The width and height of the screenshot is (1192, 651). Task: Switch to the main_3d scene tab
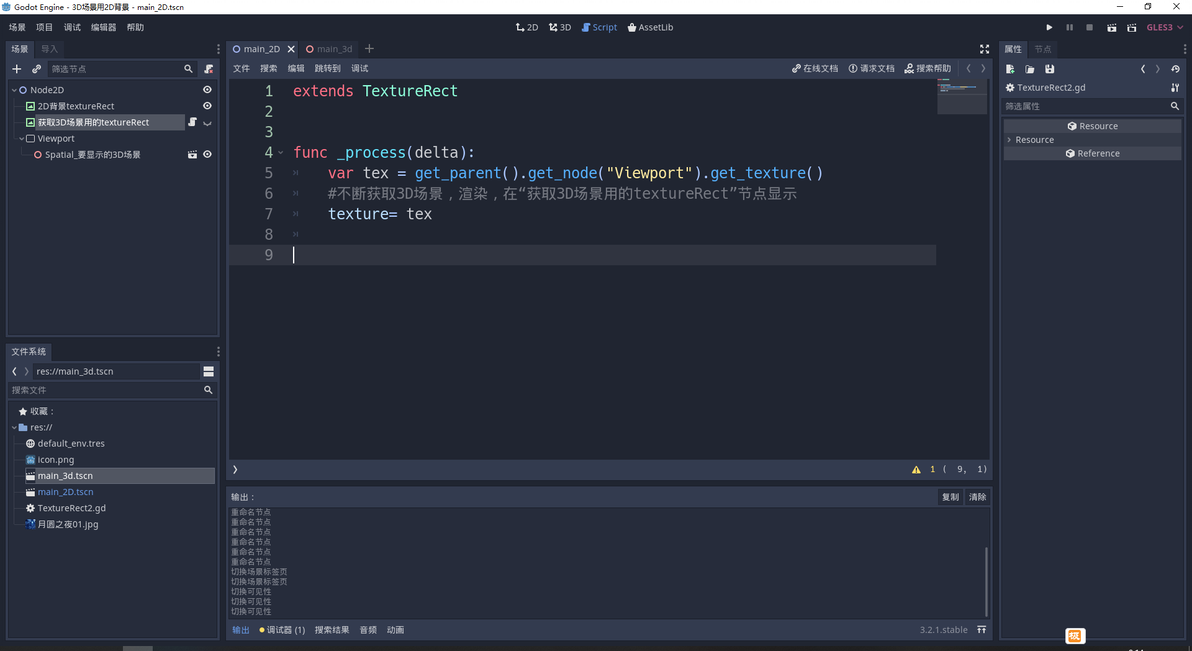[x=329, y=49]
